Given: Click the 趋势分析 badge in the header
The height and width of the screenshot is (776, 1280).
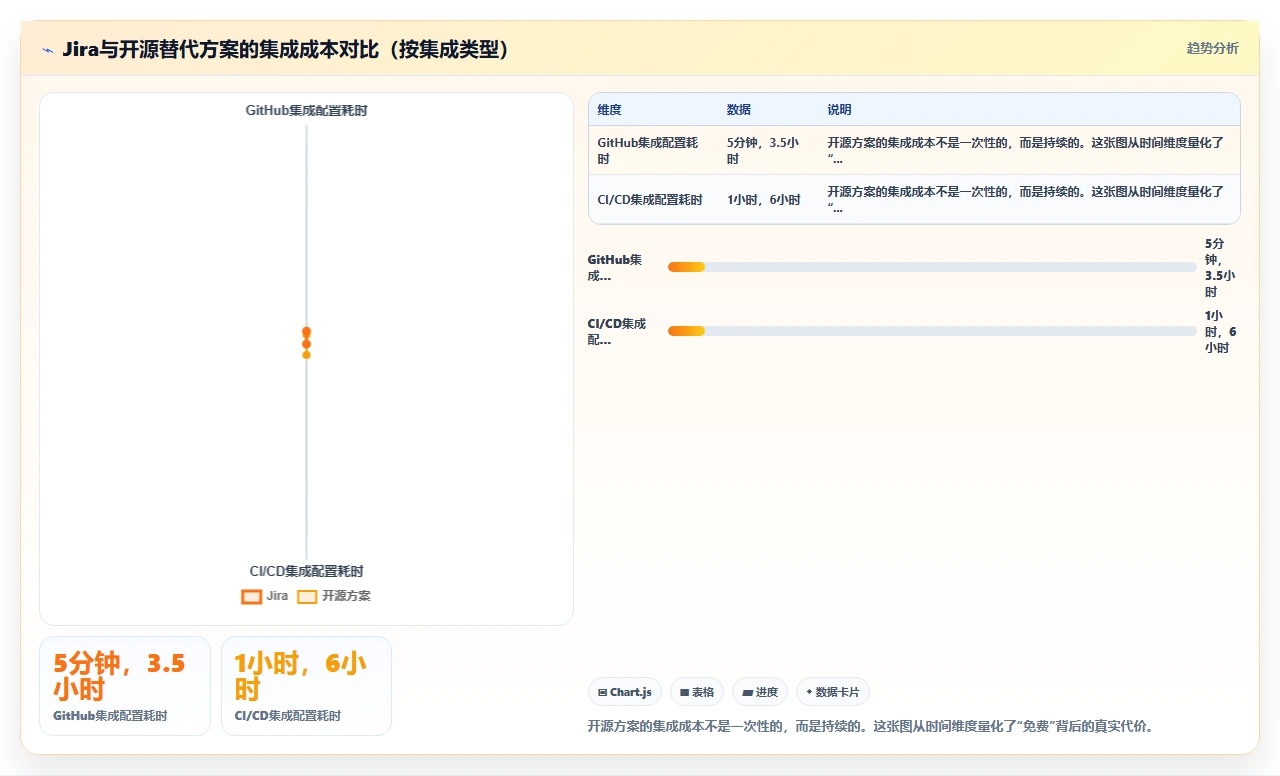Looking at the screenshot, I should click(1212, 48).
